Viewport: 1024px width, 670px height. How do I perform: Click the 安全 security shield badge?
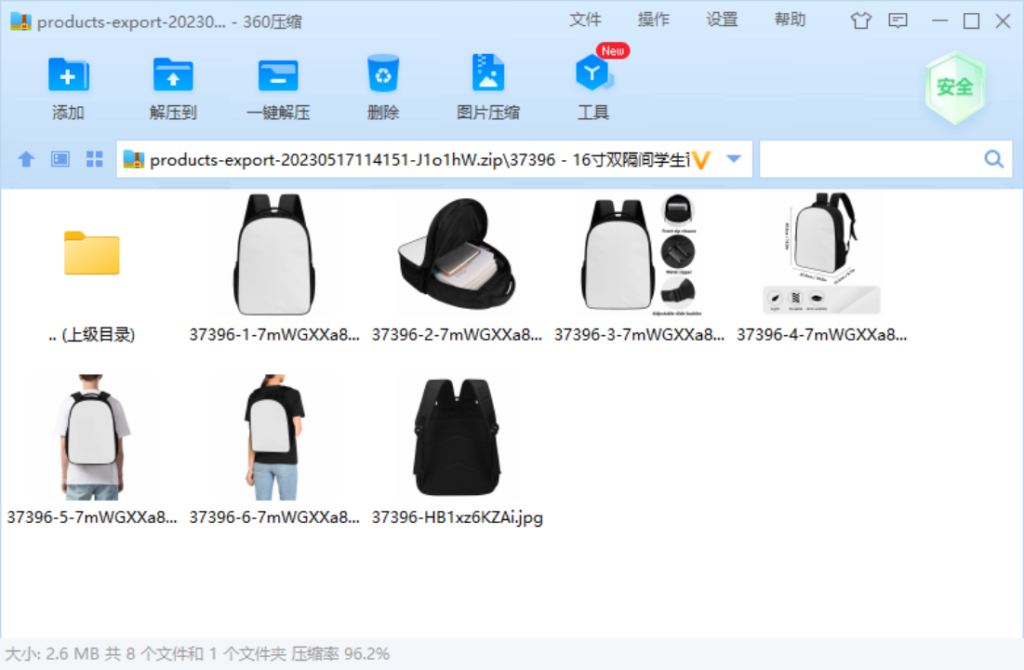click(x=955, y=88)
